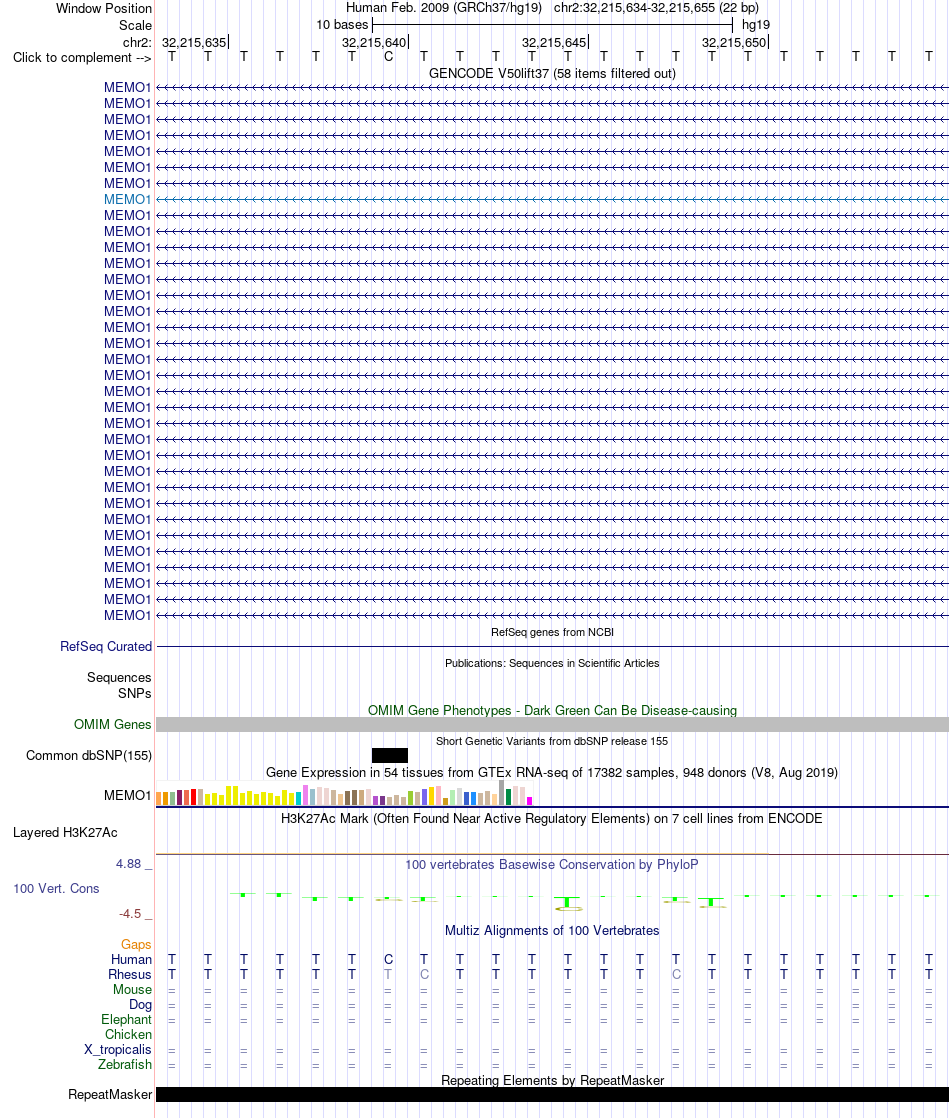Click the 'Layered H3K27Ac' track label
The image size is (950, 1118).
pyautogui.click(x=65, y=833)
